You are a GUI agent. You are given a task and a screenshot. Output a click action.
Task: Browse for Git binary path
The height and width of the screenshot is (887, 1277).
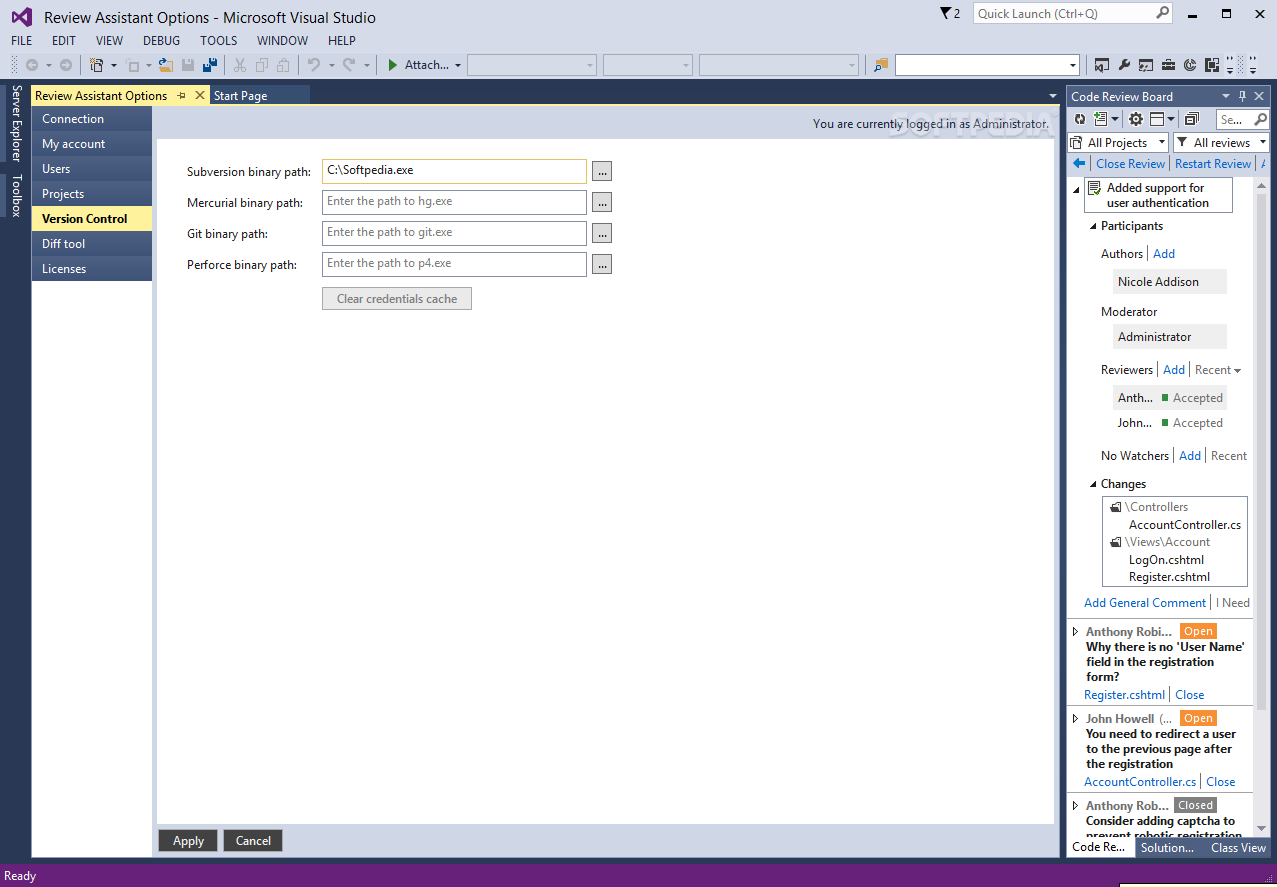click(x=602, y=234)
